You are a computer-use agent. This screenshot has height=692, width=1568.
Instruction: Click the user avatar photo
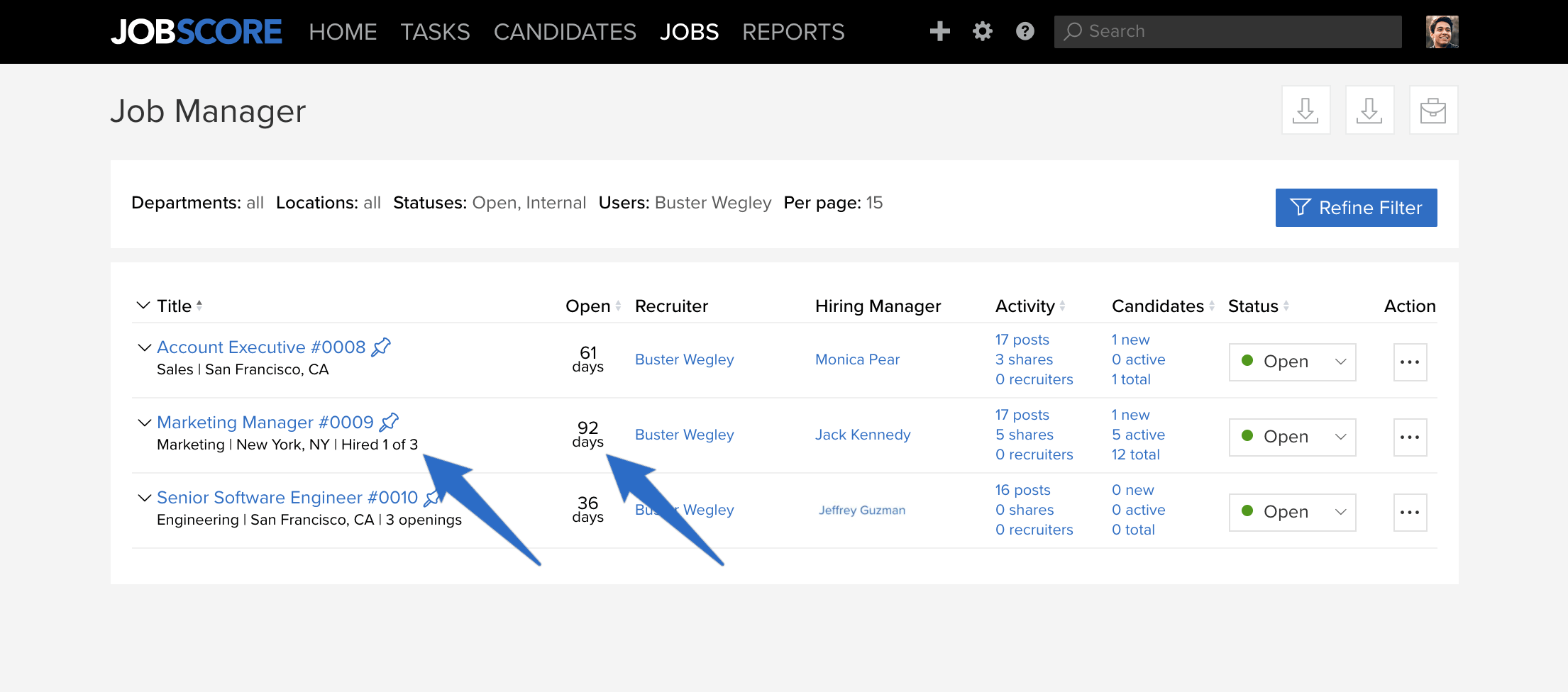[x=1442, y=32]
